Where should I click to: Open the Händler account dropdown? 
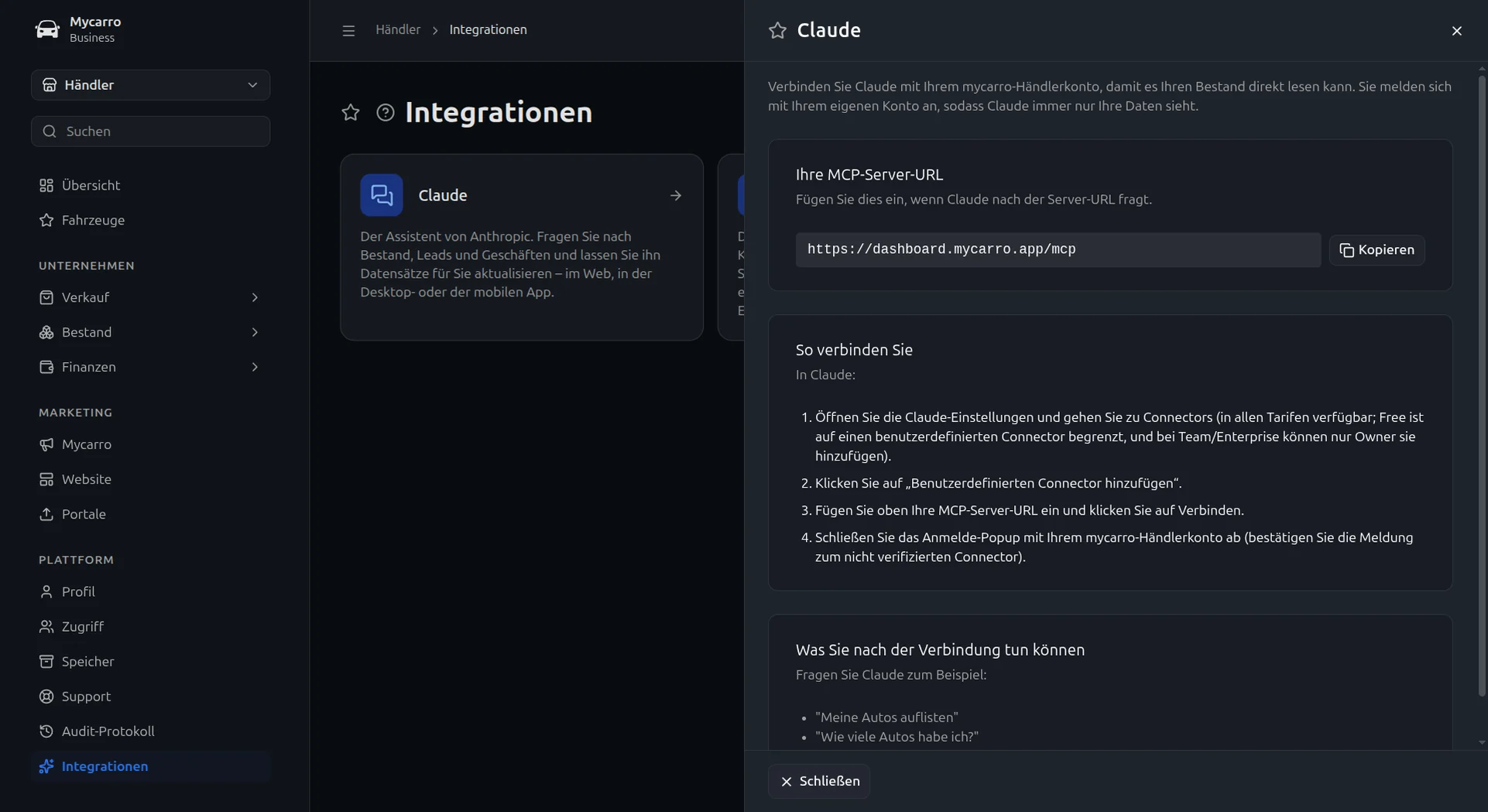[150, 85]
